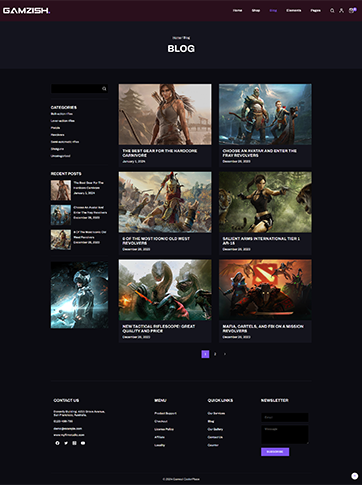
Task: Open the shopping cart icon
Action: click(x=351, y=11)
